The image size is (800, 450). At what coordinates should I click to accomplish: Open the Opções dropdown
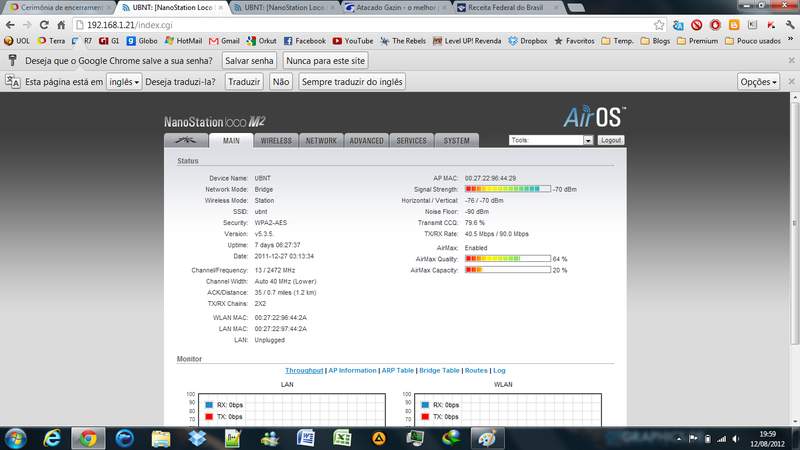pyautogui.click(x=758, y=82)
